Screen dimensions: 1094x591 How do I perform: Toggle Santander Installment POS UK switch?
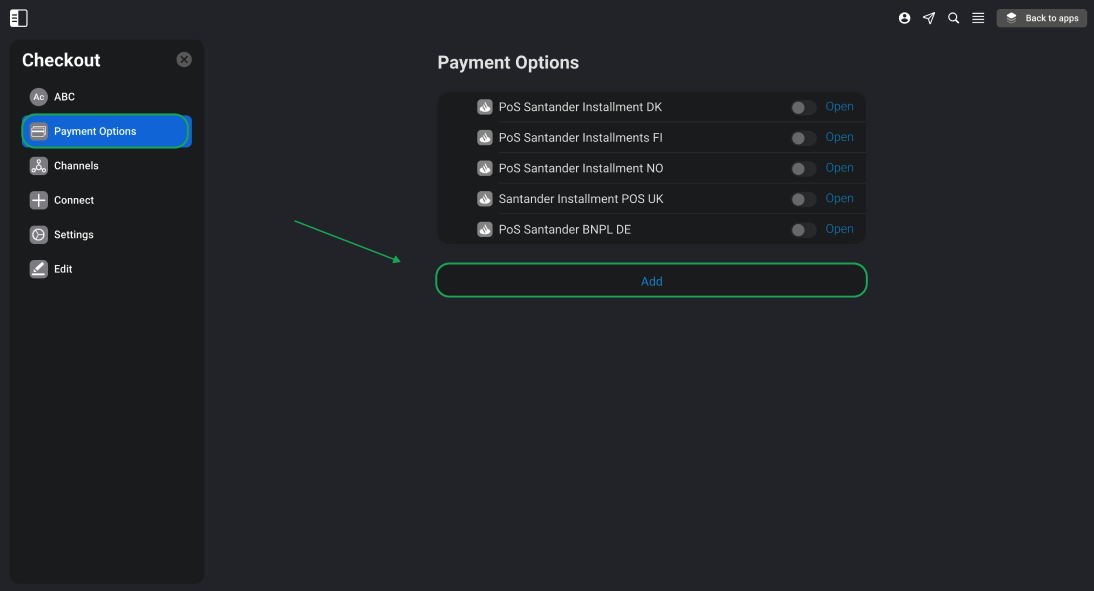(803, 200)
